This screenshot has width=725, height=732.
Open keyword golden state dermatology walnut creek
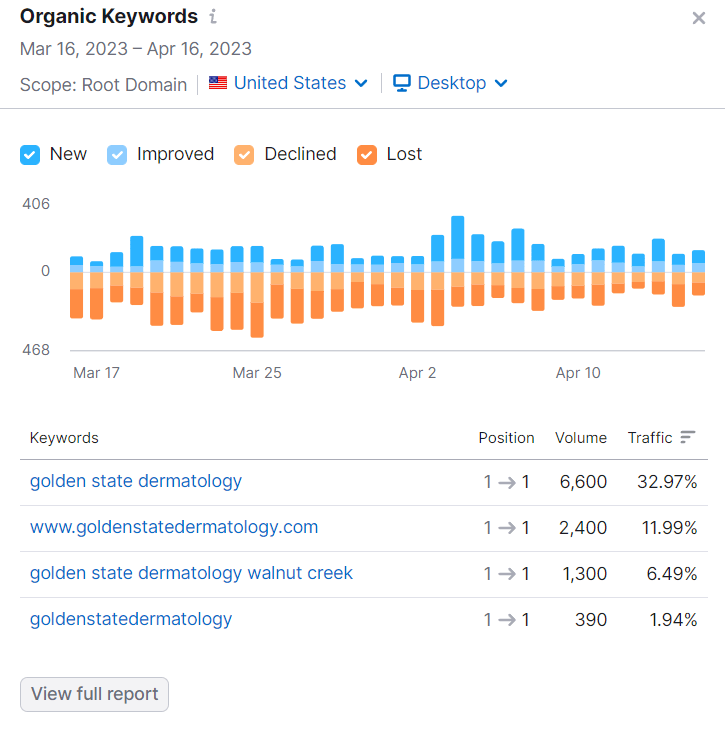tap(191, 573)
